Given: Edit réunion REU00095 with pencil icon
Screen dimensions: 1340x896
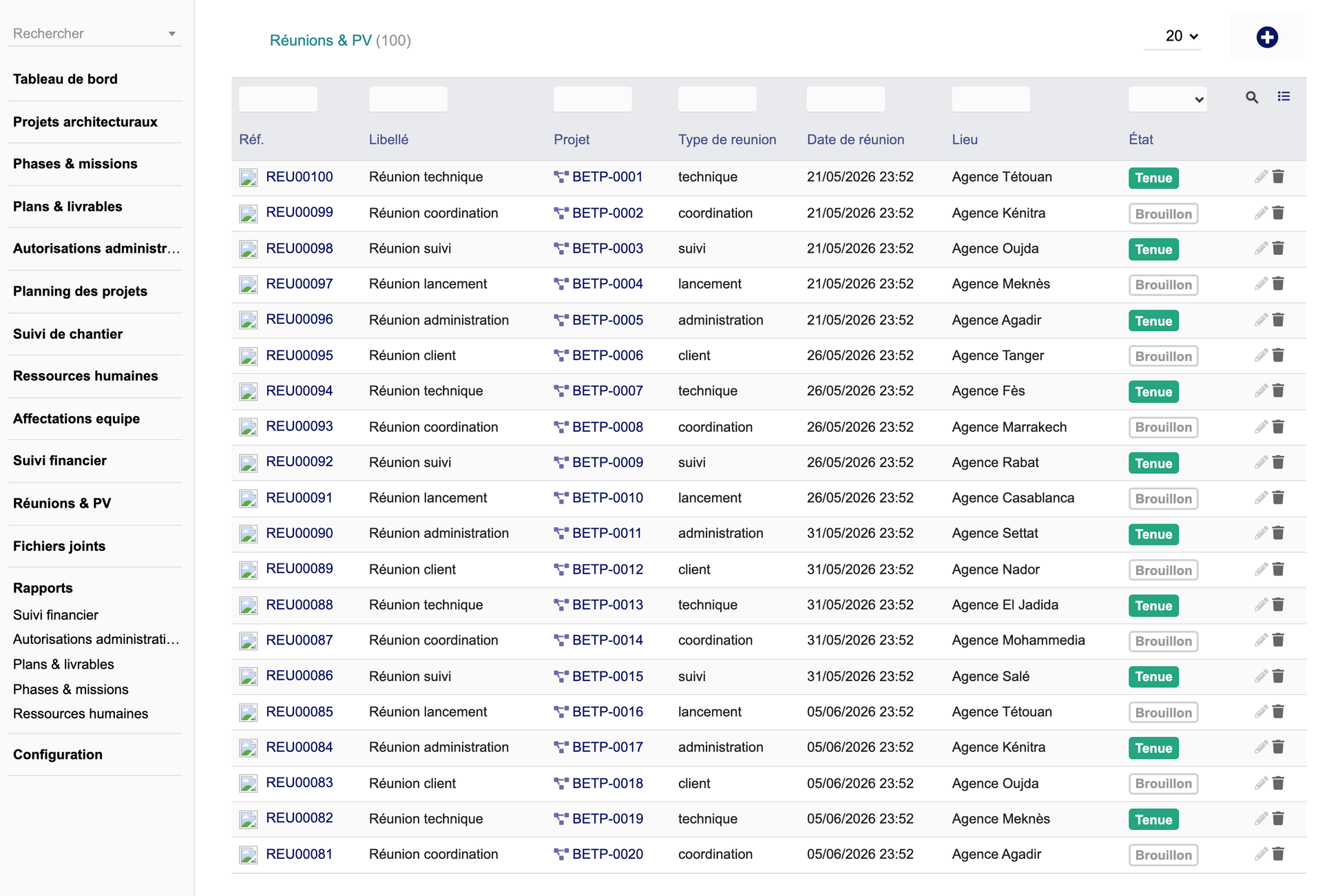Looking at the screenshot, I should click(1261, 355).
